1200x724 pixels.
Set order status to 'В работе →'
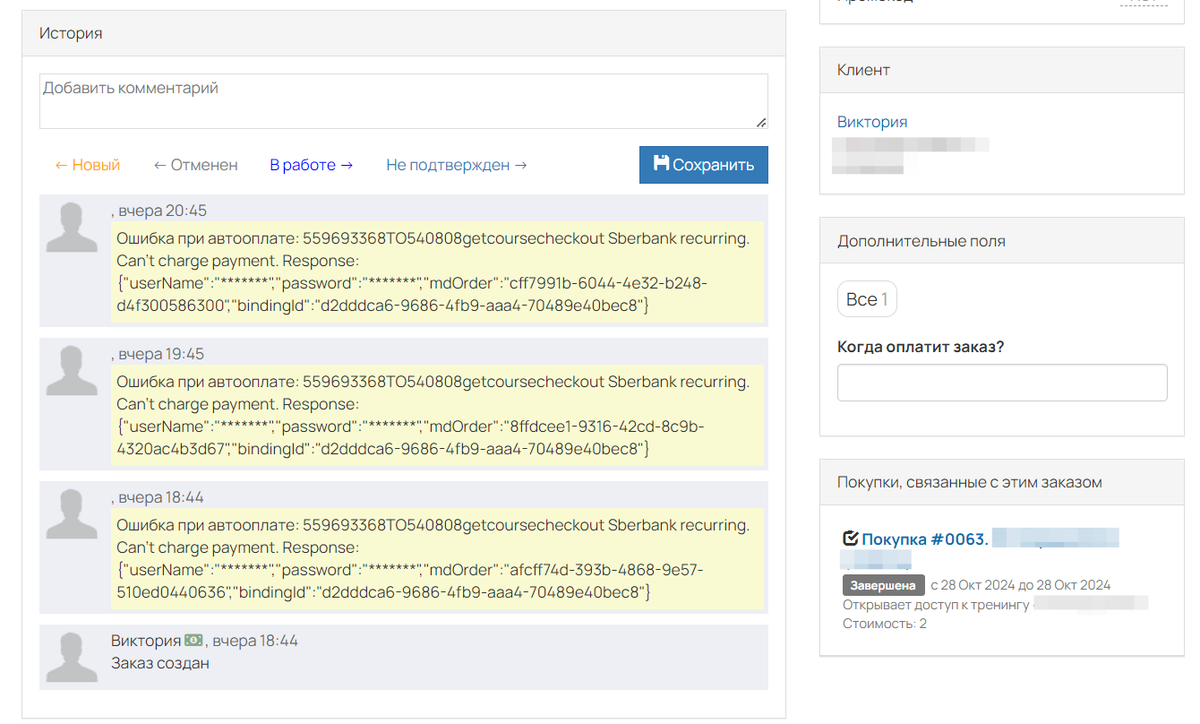click(x=311, y=165)
